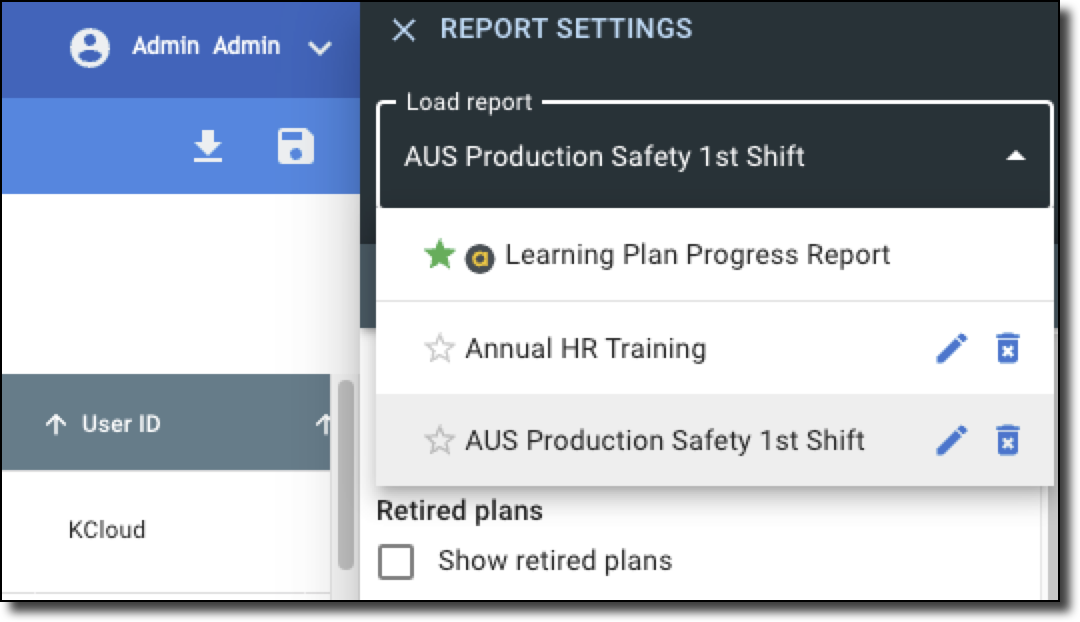Expand the Admin Admin user menu chevron
Screen dimensions: 1080x622
319,48
